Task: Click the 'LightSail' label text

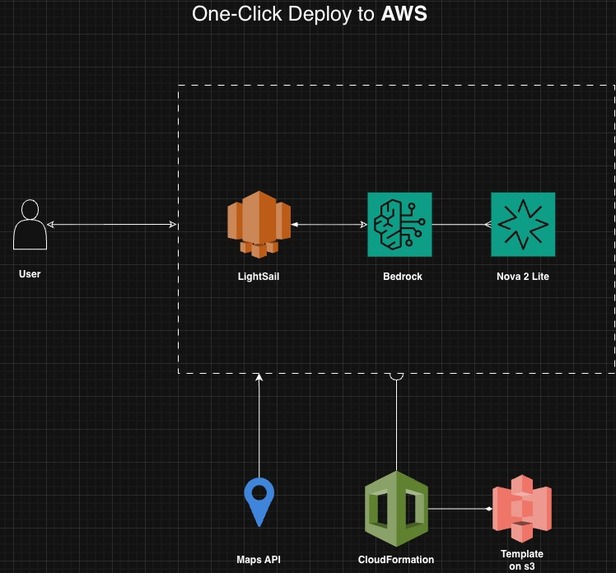Action: click(258, 276)
